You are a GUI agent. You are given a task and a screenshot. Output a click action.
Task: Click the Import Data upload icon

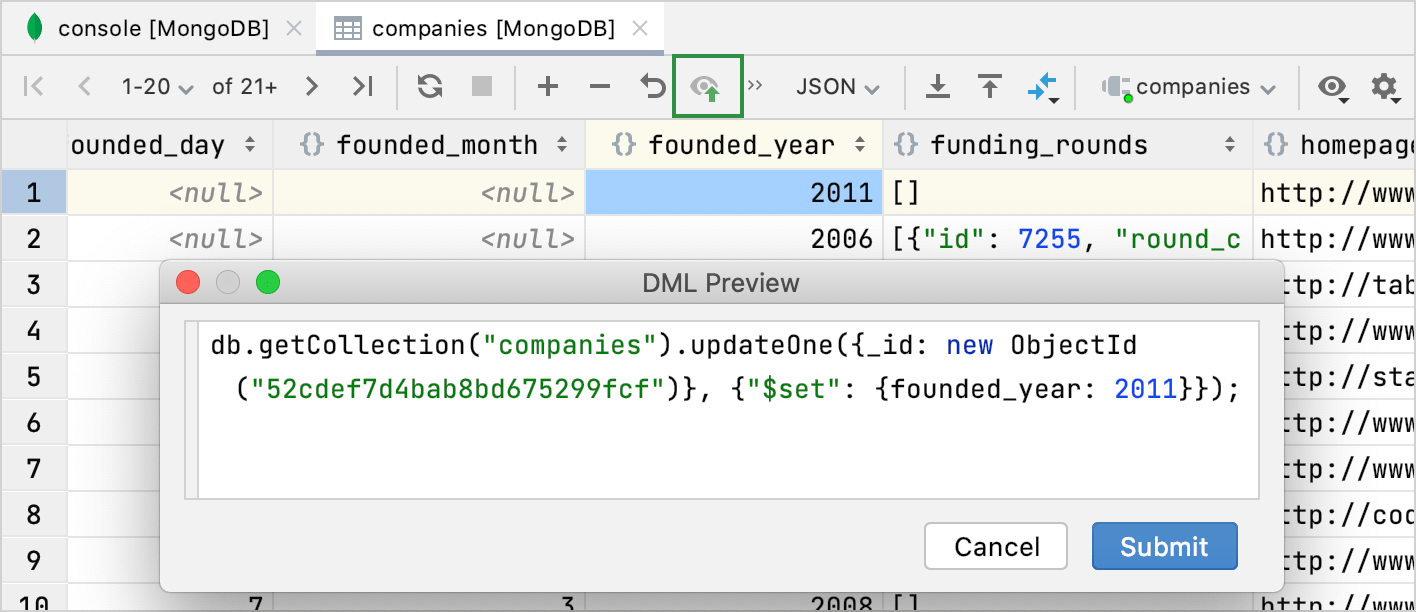click(x=990, y=87)
